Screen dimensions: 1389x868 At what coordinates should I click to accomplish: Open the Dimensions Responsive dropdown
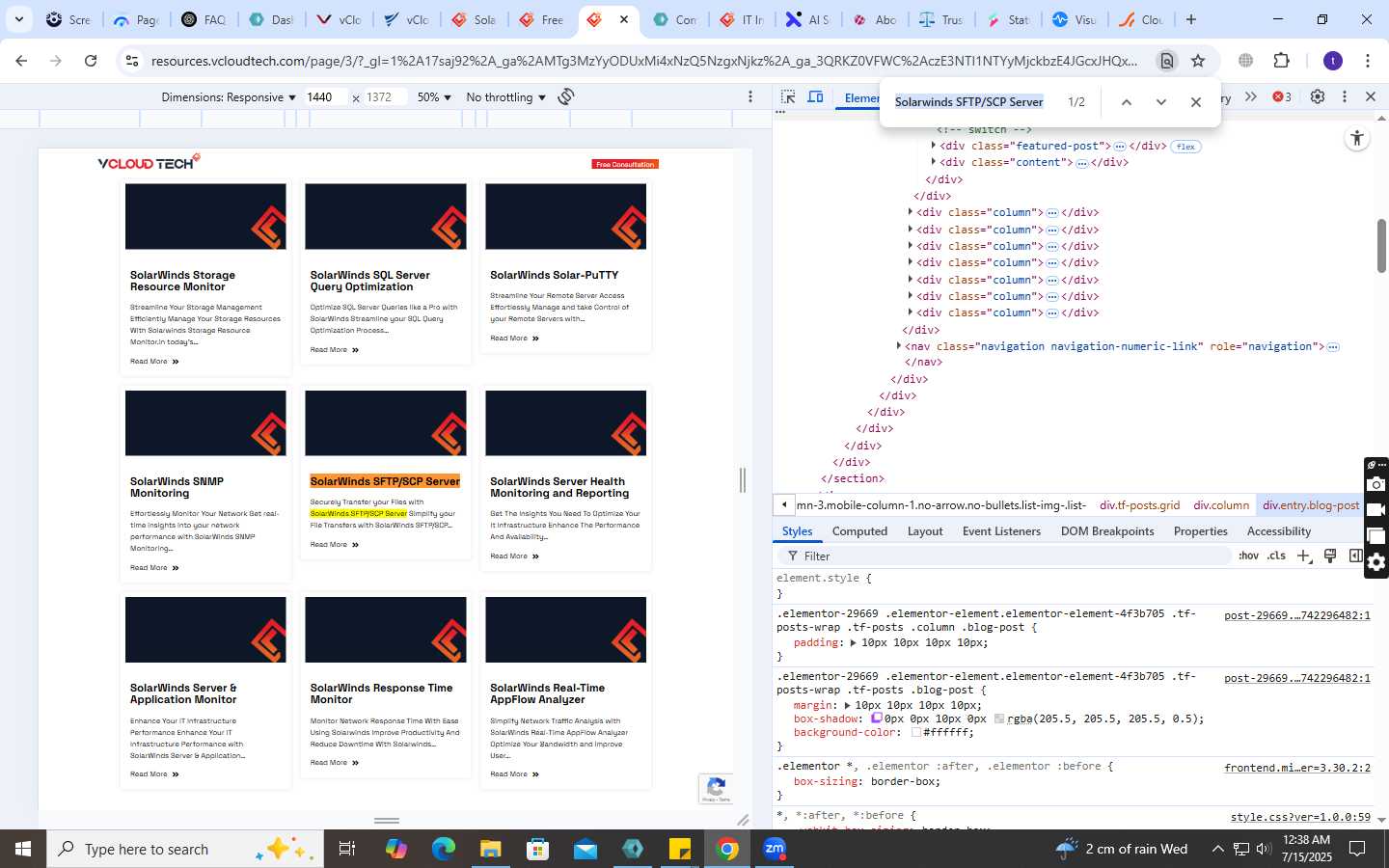tap(229, 97)
